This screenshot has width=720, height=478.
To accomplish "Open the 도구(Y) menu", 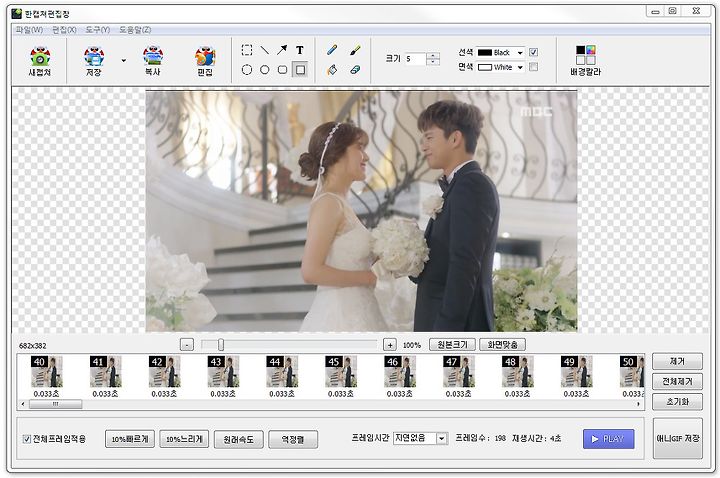I will [97, 30].
